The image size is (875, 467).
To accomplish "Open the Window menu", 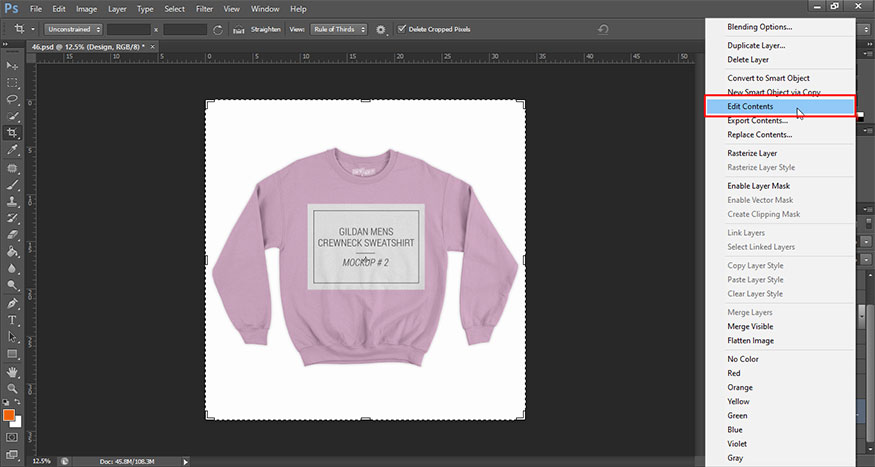I will pyautogui.click(x=265, y=9).
